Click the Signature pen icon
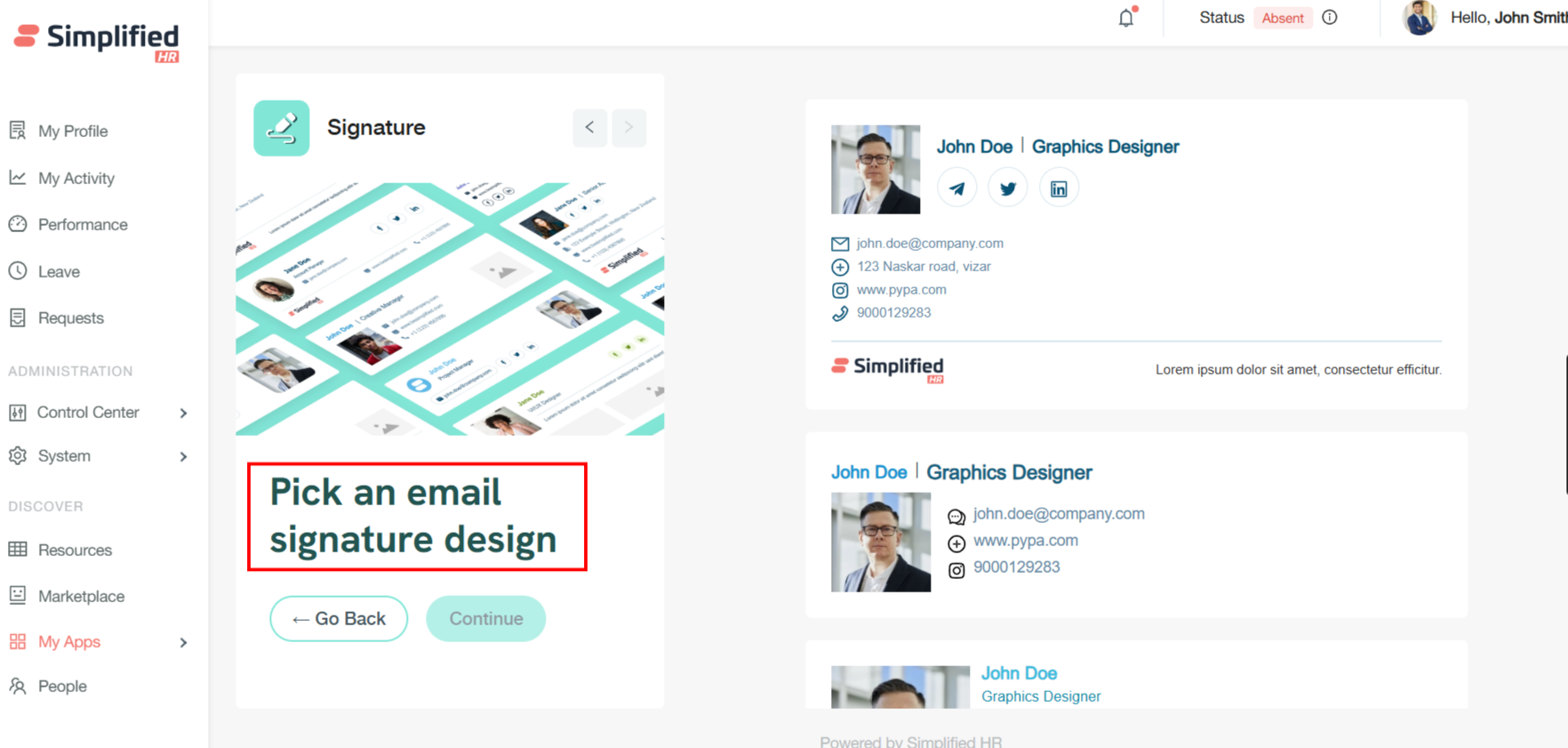The width and height of the screenshot is (1568, 748). [x=282, y=128]
